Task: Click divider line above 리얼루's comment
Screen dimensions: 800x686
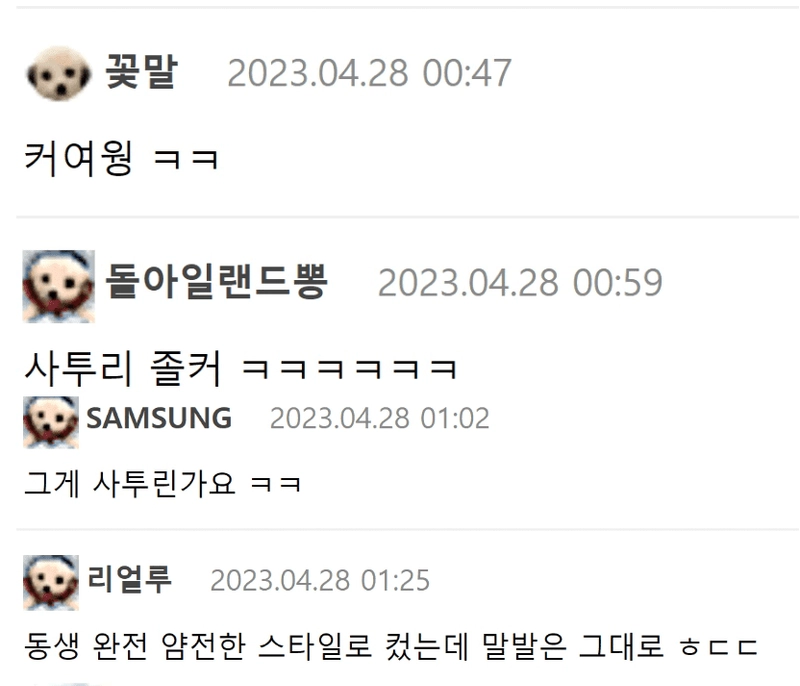Action: click(x=408, y=529)
